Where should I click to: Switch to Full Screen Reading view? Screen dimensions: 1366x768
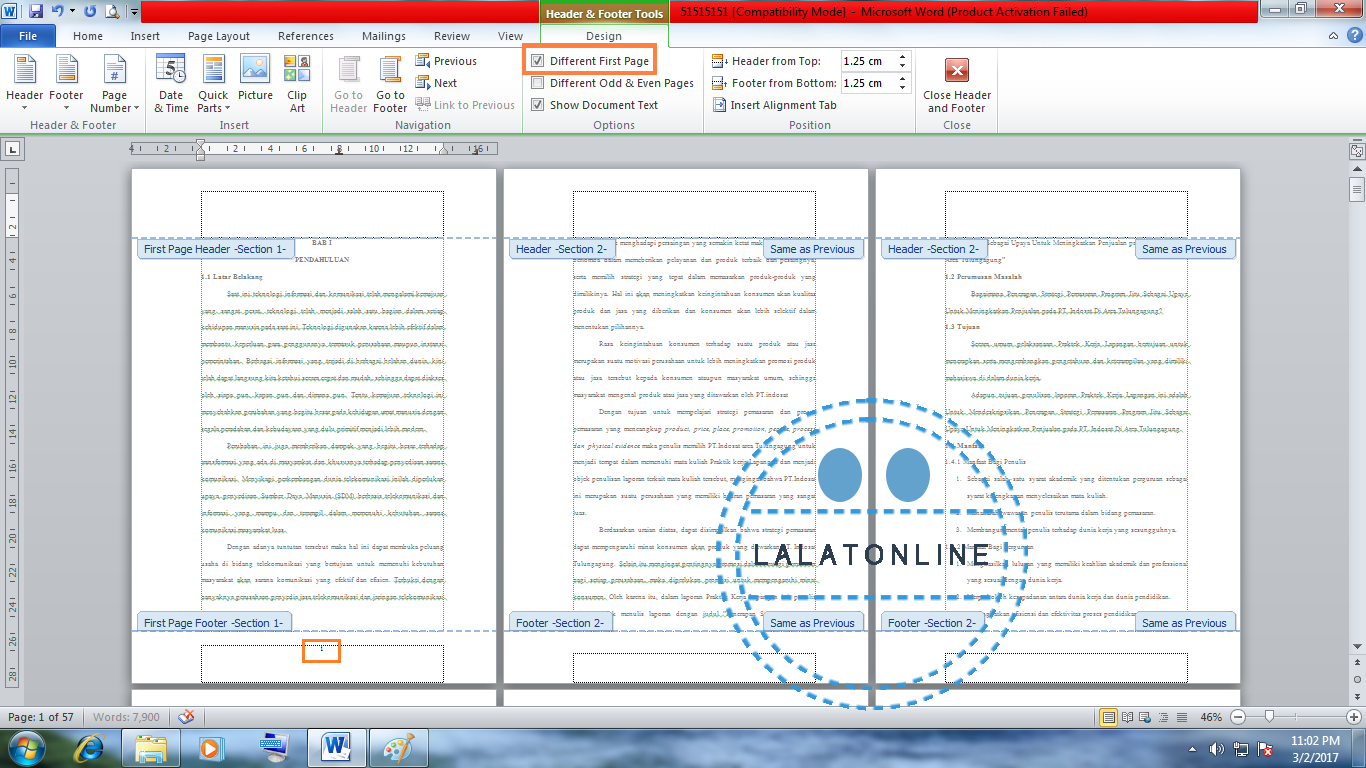click(x=1128, y=717)
